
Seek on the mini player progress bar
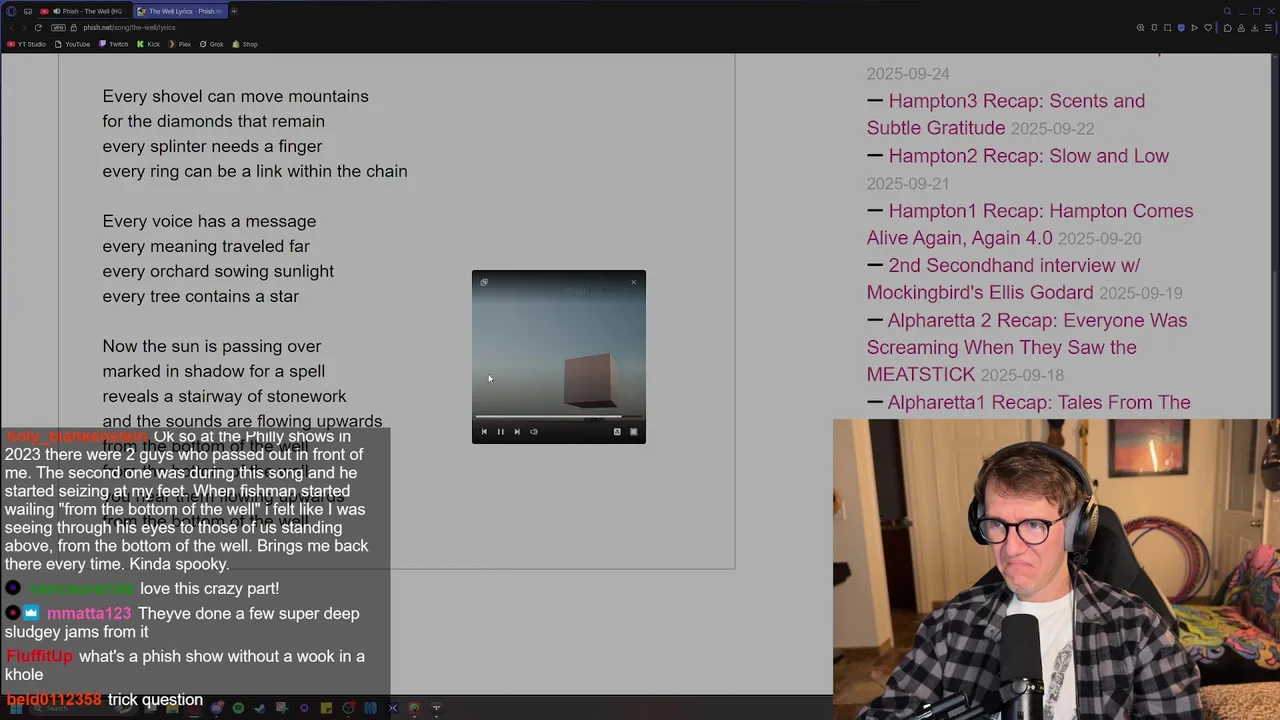tap(558, 417)
